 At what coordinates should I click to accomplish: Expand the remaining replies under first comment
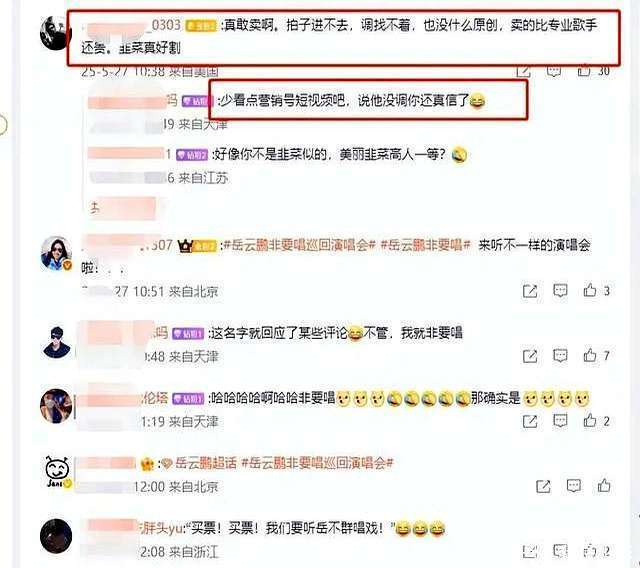coord(122,209)
